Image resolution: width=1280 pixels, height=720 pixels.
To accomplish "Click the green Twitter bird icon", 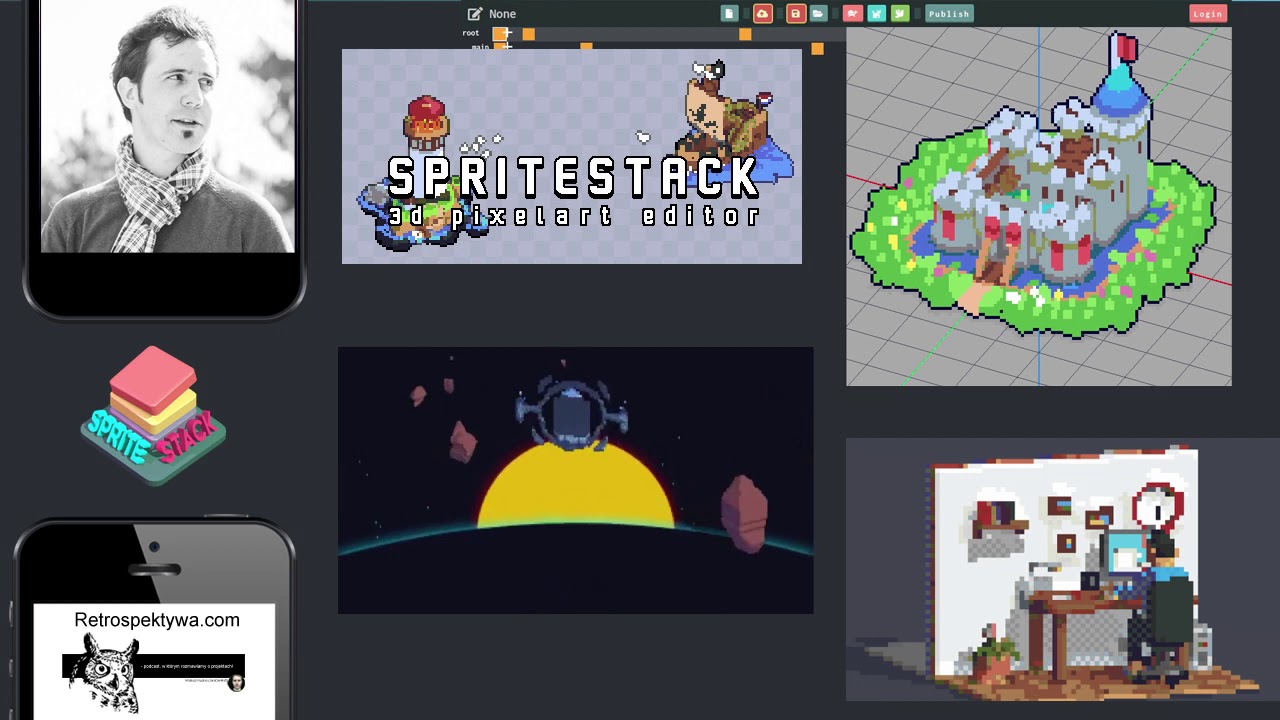I will pyautogui.click(x=900, y=13).
